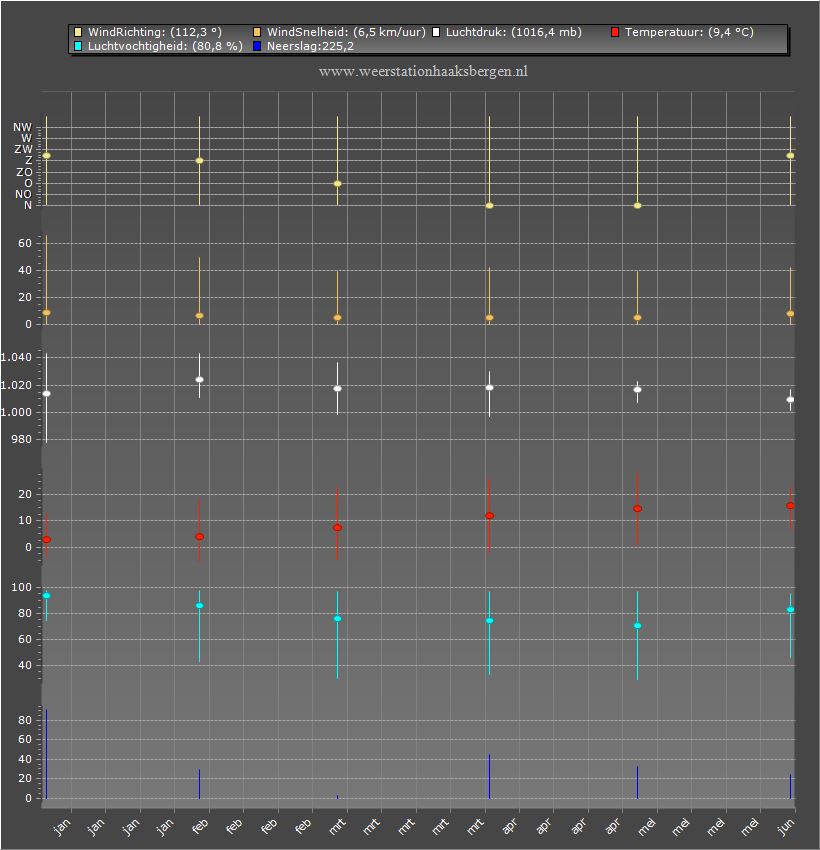Image resolution: width=820 pixels, height=850 pixels.
Task: Click the Luchtdruk white legend swatch
Action: (436, 33)
